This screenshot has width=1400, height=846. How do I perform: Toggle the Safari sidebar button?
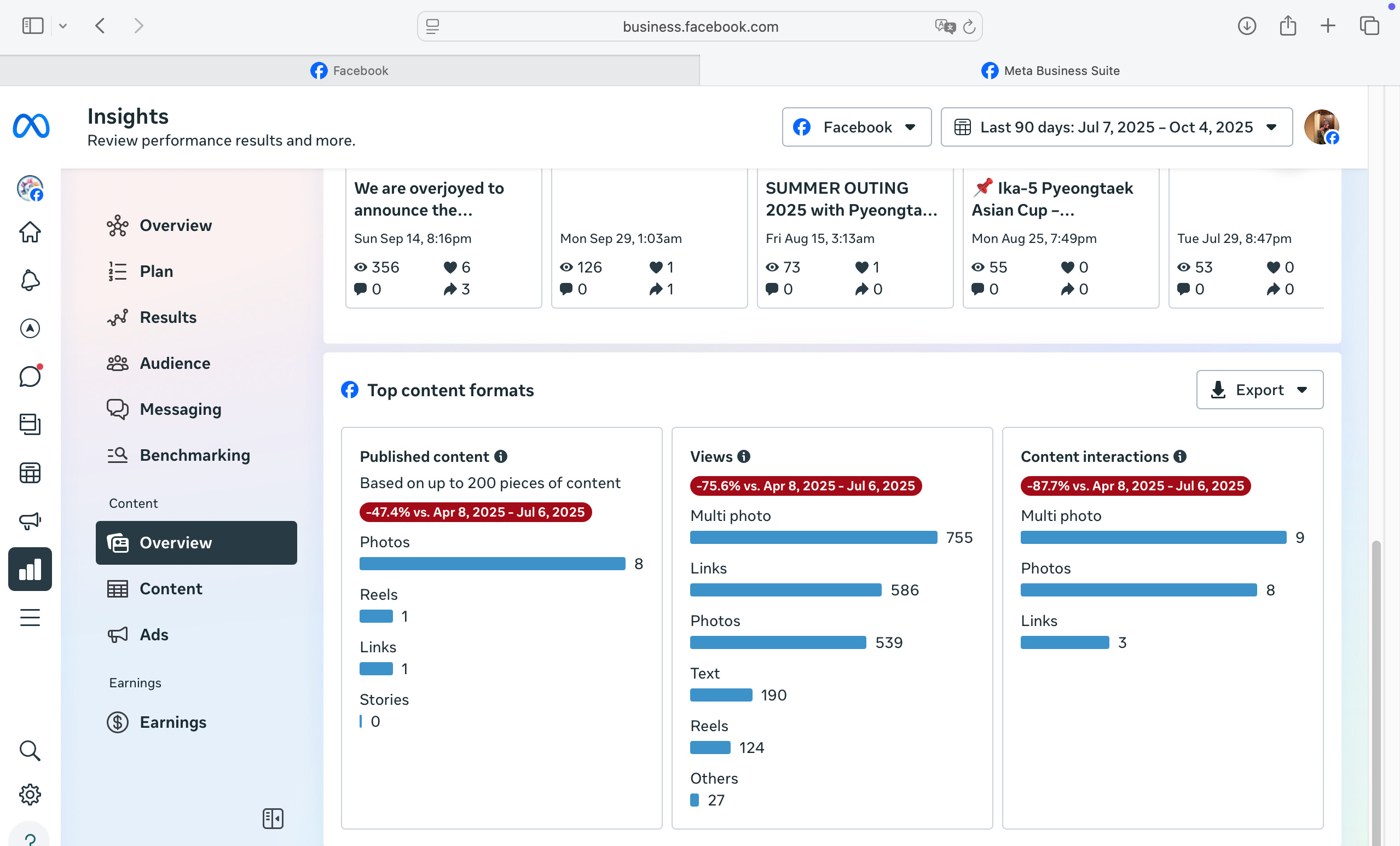tap(32, 26)
